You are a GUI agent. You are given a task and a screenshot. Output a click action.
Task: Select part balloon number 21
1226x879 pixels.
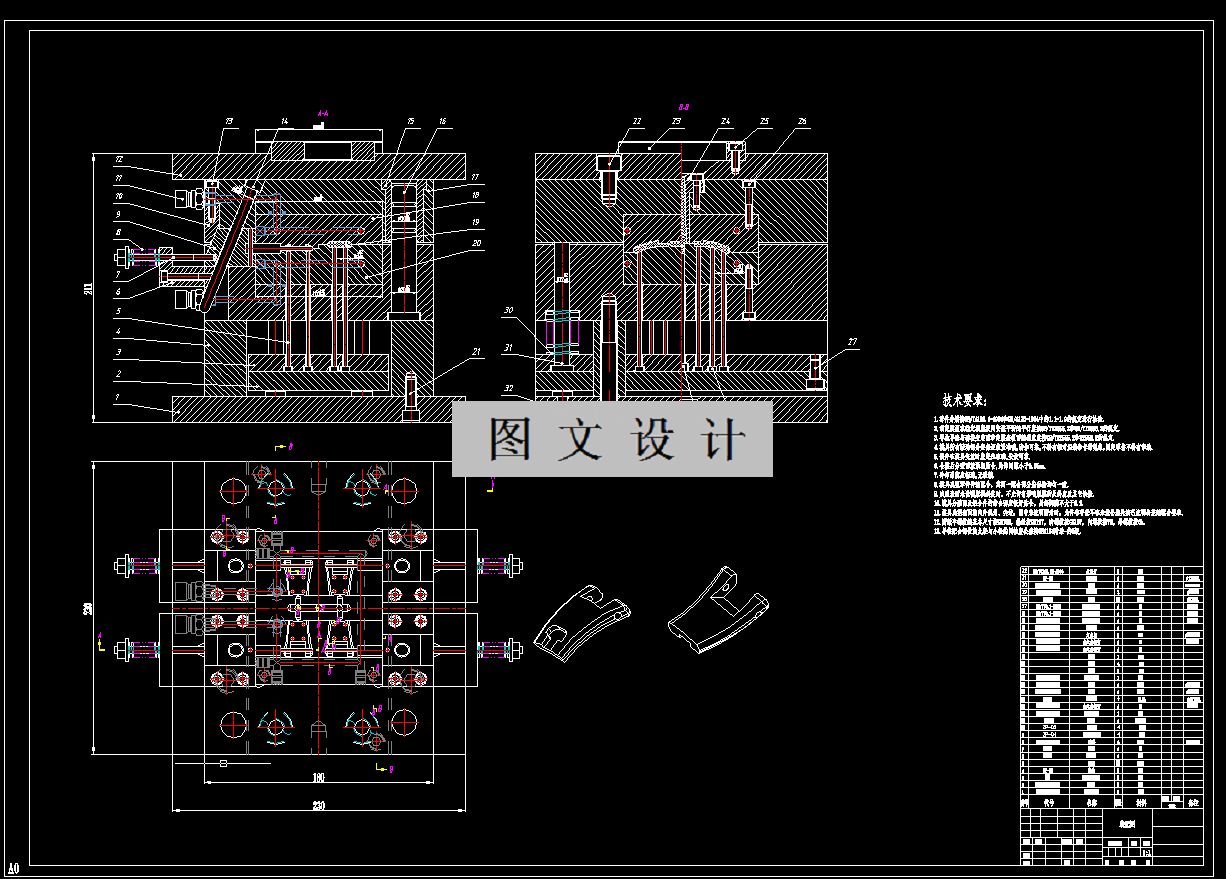coord(476,352)
